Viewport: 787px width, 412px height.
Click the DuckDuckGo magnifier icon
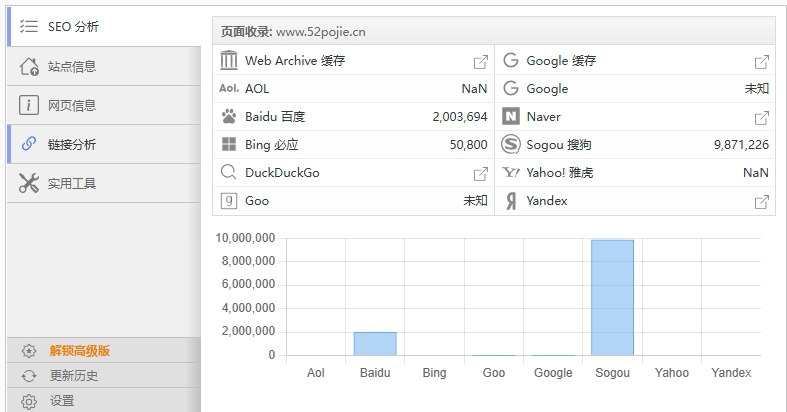click(x=229, y=172)
